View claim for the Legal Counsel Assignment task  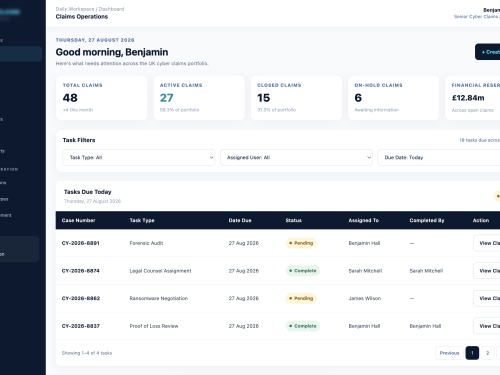coord(487,271)
